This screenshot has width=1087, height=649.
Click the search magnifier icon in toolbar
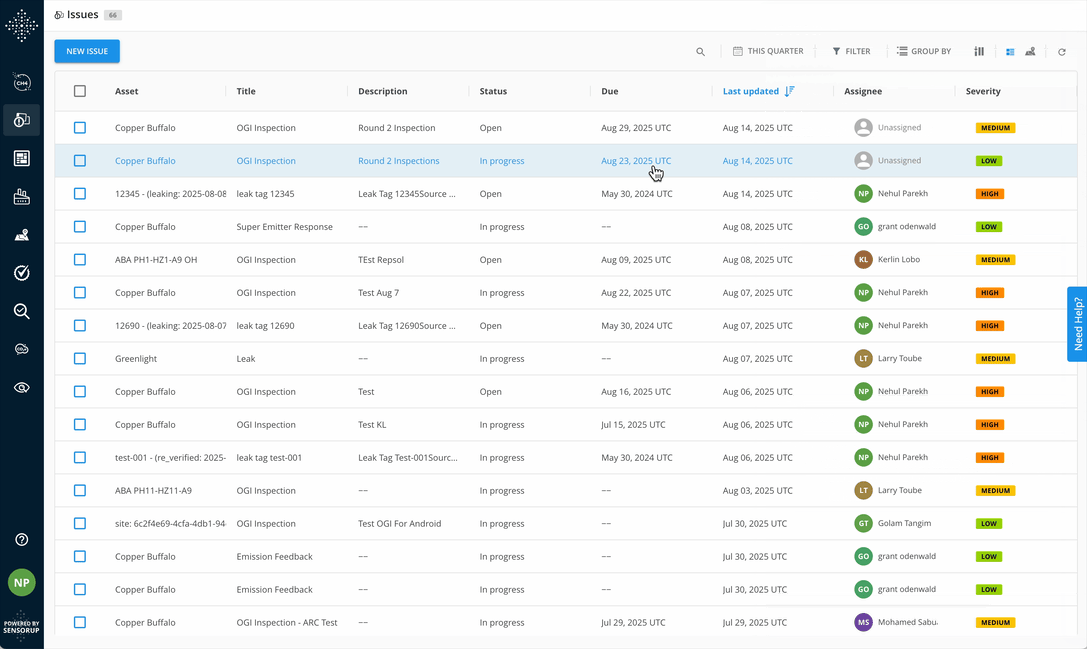click(x=700, y=51)
